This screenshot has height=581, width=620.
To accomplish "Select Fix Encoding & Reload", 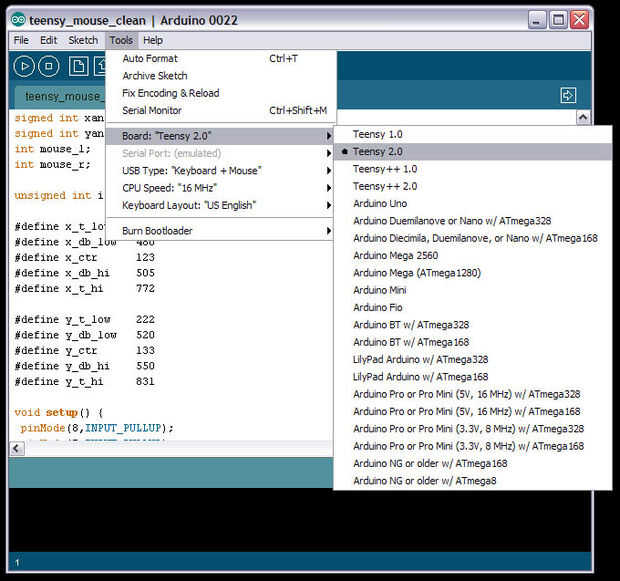I will click(x=221, y=93).
